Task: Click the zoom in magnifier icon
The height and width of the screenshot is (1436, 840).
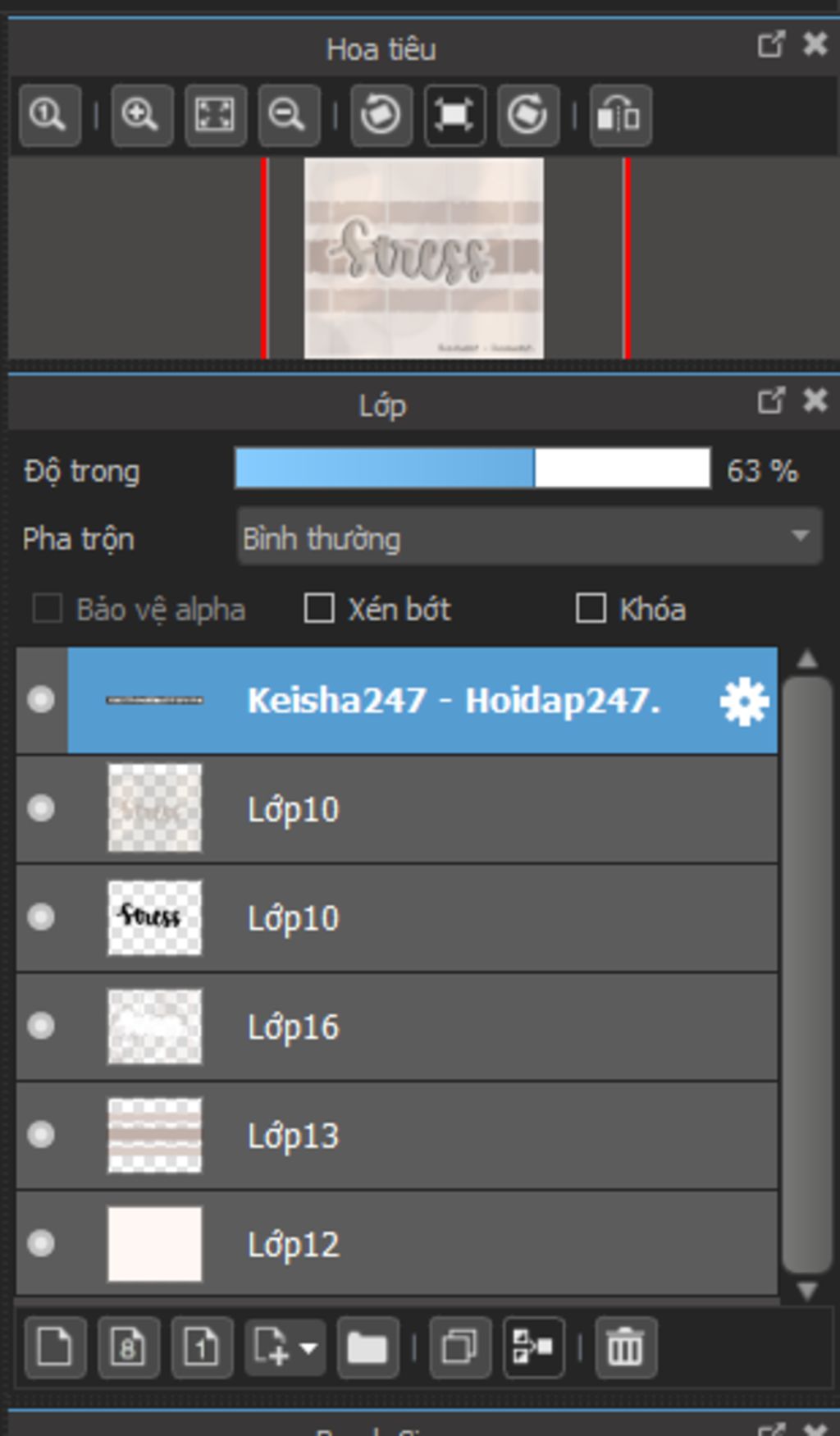Action: pyautogui.click(x=142, y=116)
